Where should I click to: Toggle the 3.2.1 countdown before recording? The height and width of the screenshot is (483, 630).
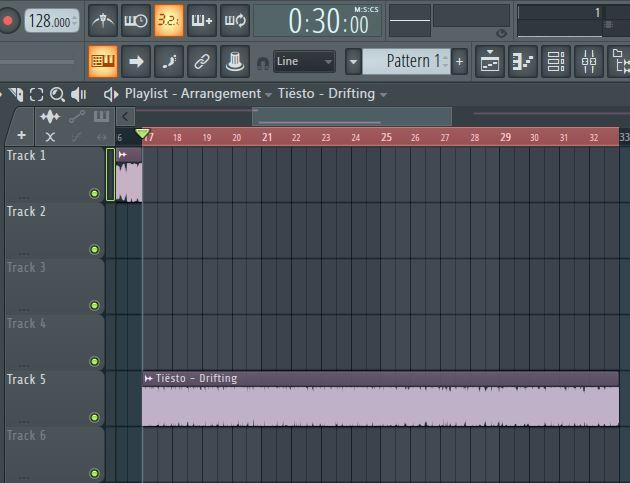click(x=169, y=20)
